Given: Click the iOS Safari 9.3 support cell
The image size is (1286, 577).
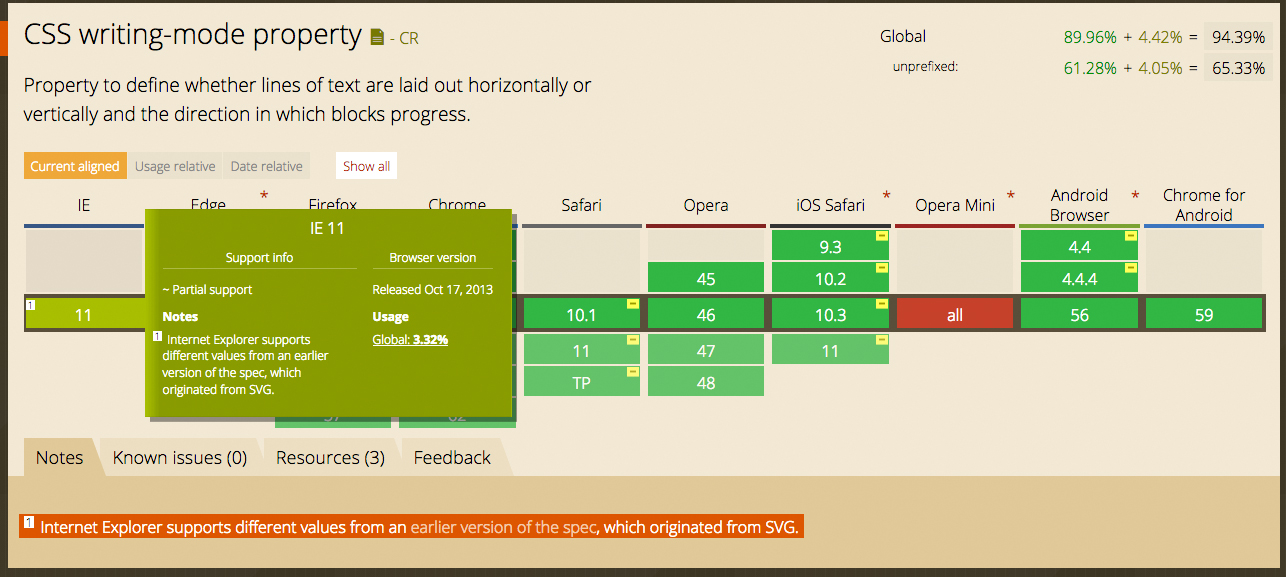Looking at the screenshot, I should pos(830,247).
